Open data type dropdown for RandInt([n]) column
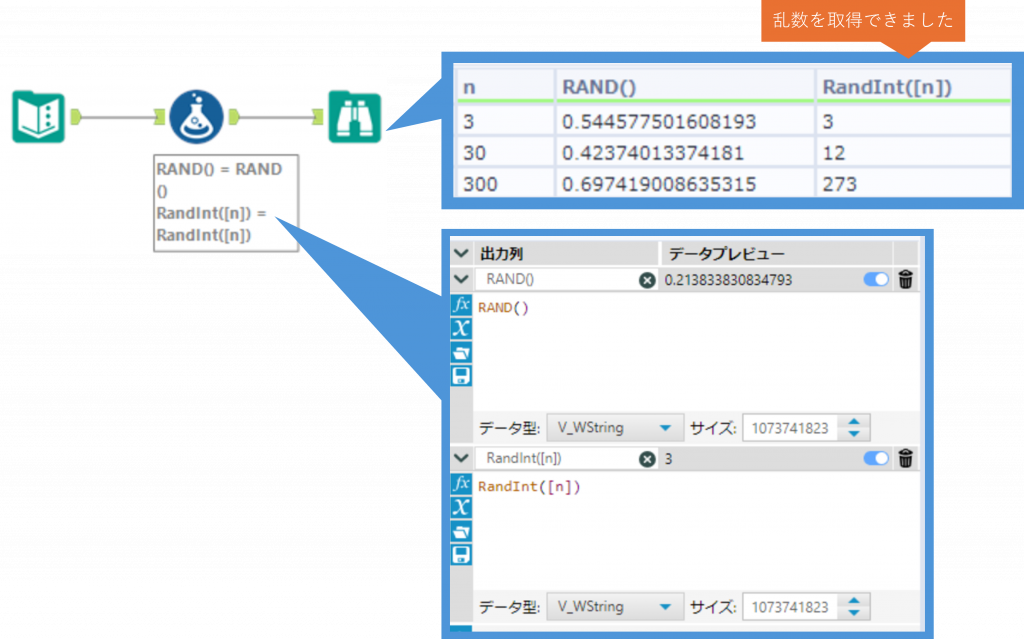 point(615,606)
